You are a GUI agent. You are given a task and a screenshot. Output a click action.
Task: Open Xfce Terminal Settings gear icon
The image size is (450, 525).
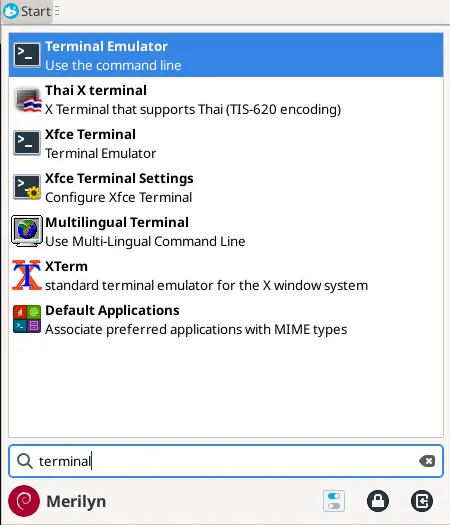27,187
